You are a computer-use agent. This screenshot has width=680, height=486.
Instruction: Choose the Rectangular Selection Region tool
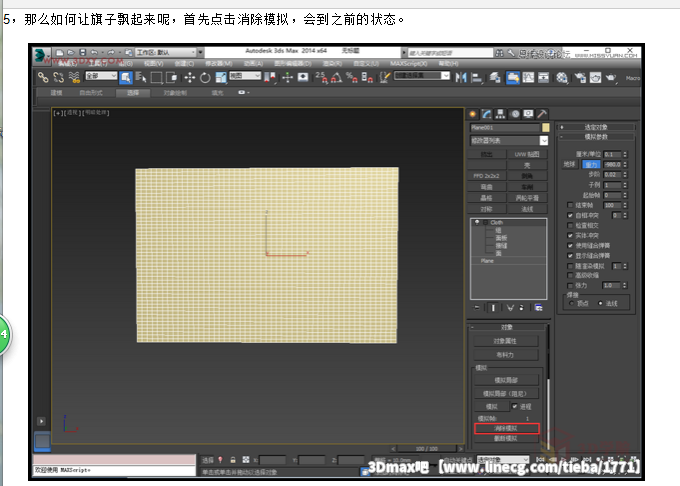coord(156,78)
